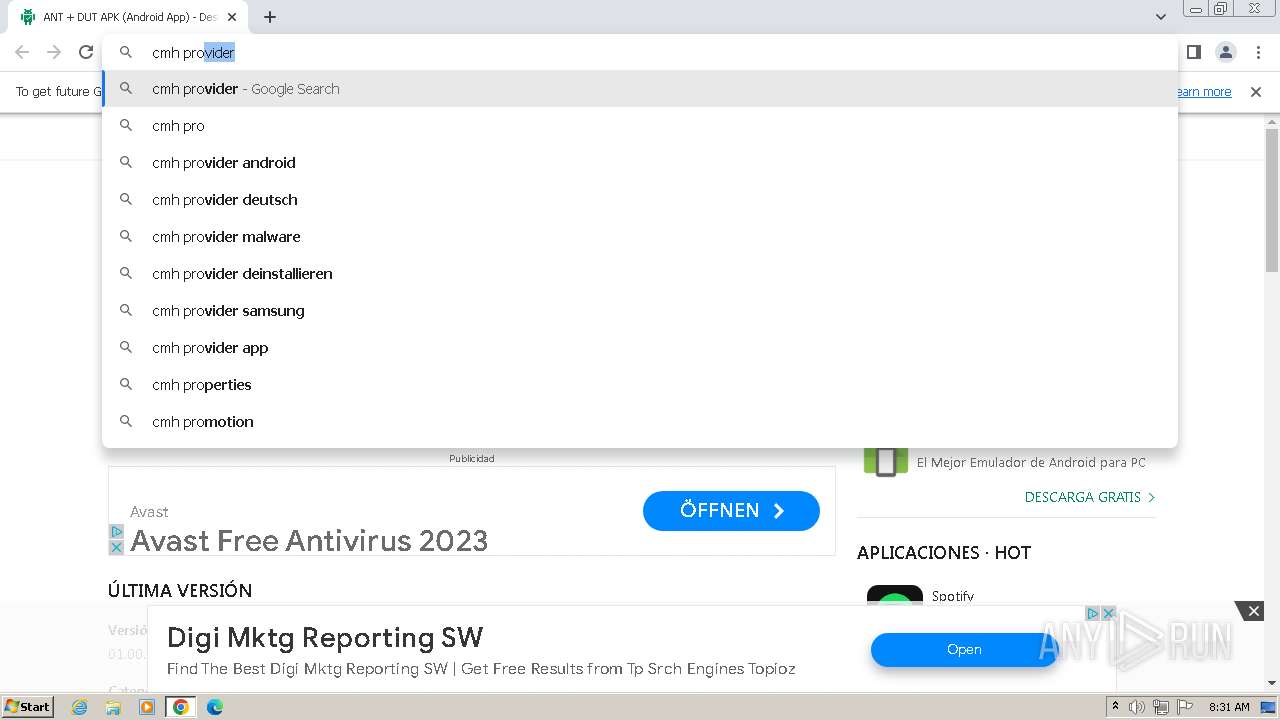Select 'cmh provider app' suggestion
The image size is (1280, 720).
point(640,348)
